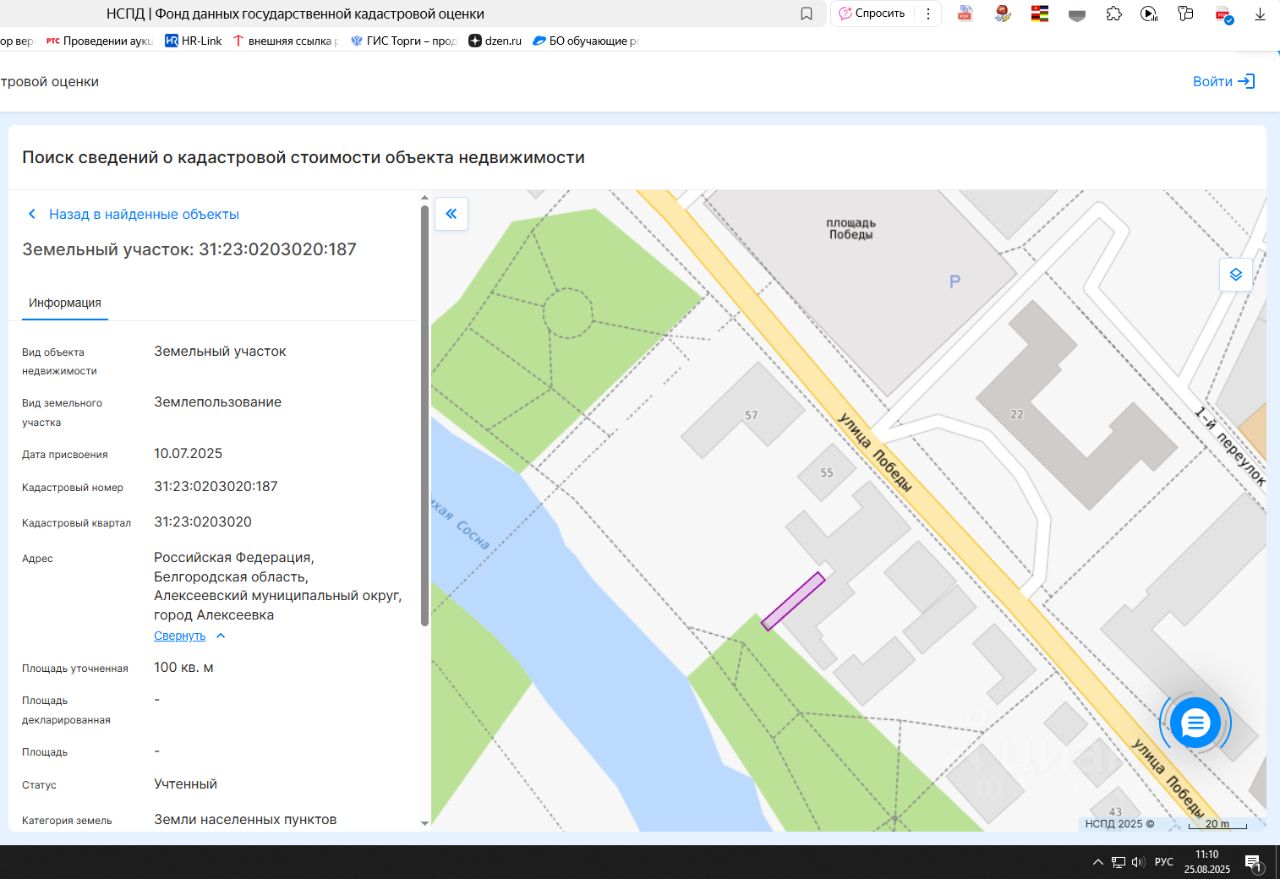
Task: Open the Windows notification center icon
Action: [x=1253, y=862]
